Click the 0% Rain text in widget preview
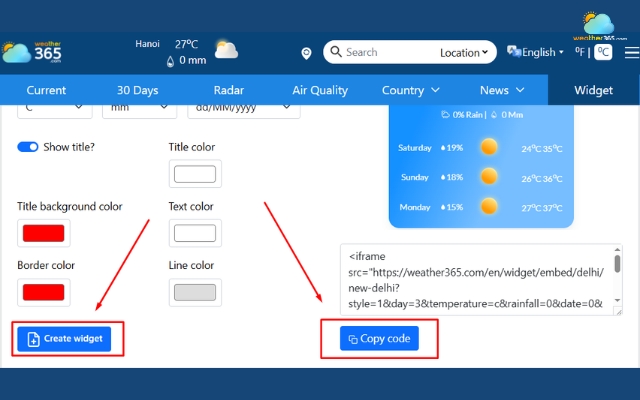The height and width of the screenshot is (400, 640). [x=467, y=115]
